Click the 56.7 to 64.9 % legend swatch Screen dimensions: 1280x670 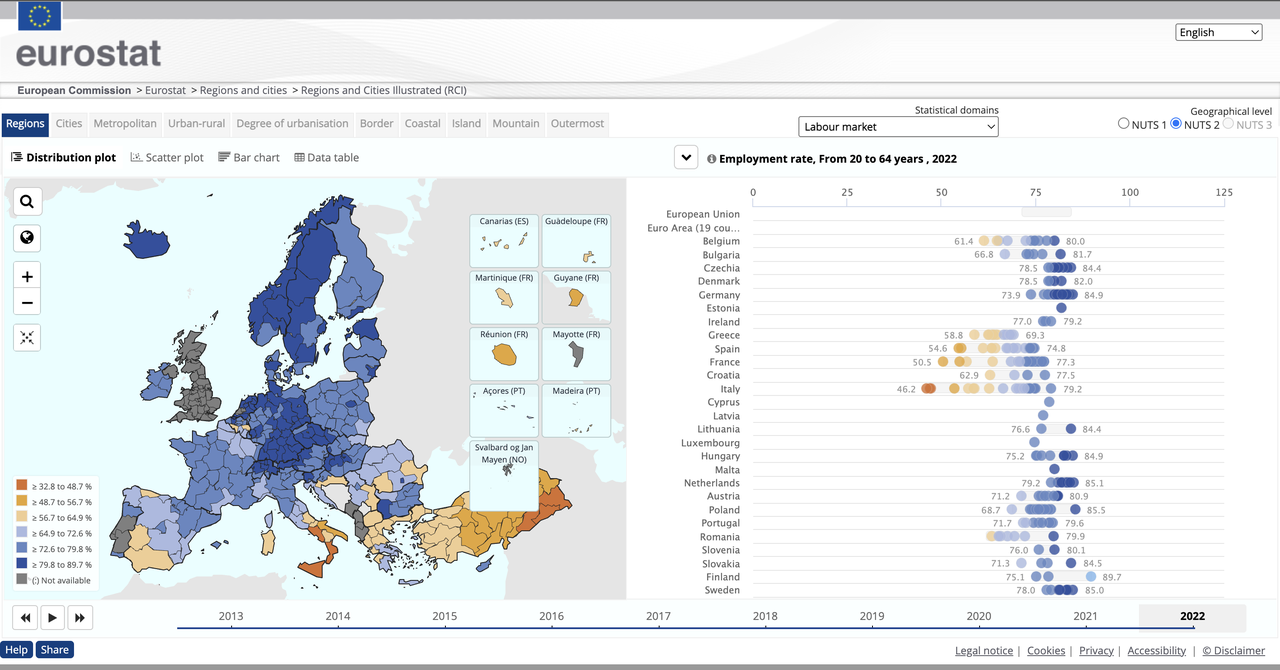pos(22,518)
